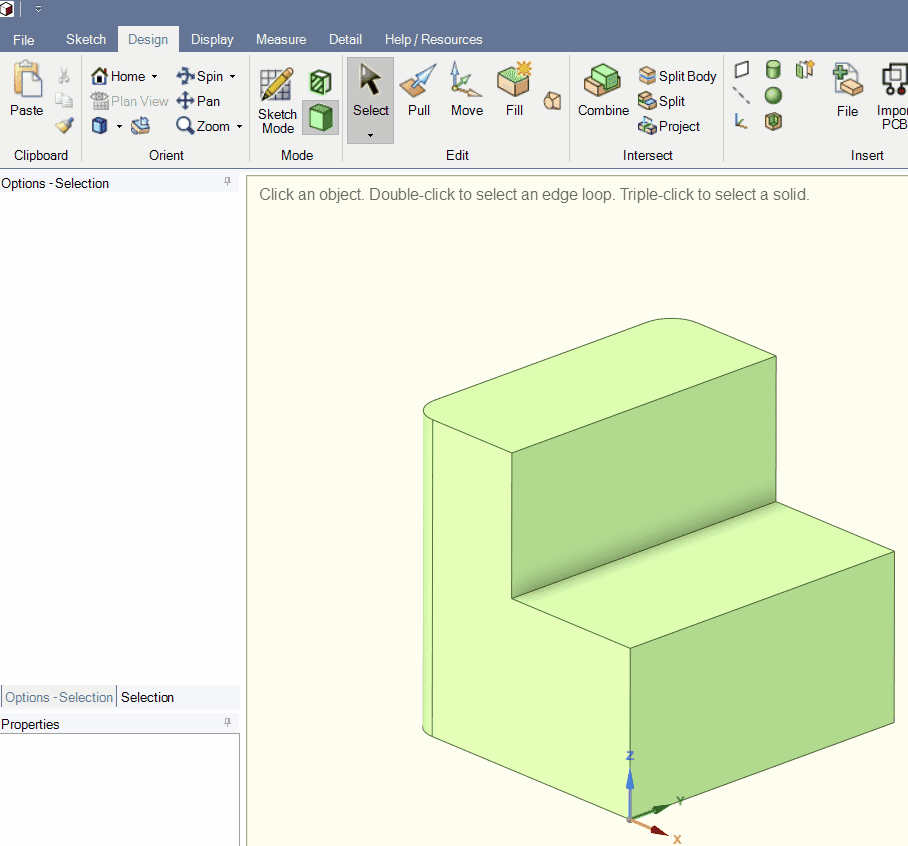This screenshot has height=846, width=908.
Task: Click the blue cube view orientation icon
Action: coord(100,126)
